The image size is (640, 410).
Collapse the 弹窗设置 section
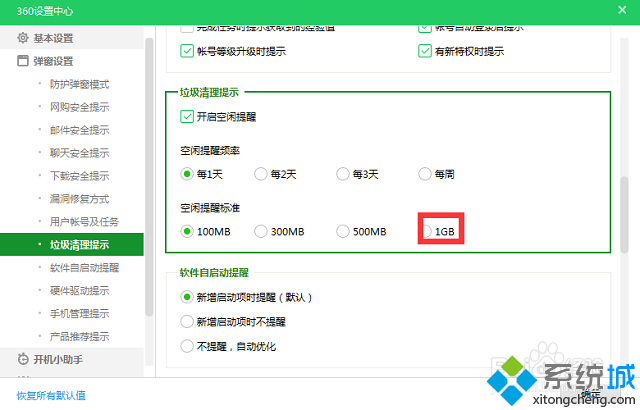(54, 61)
